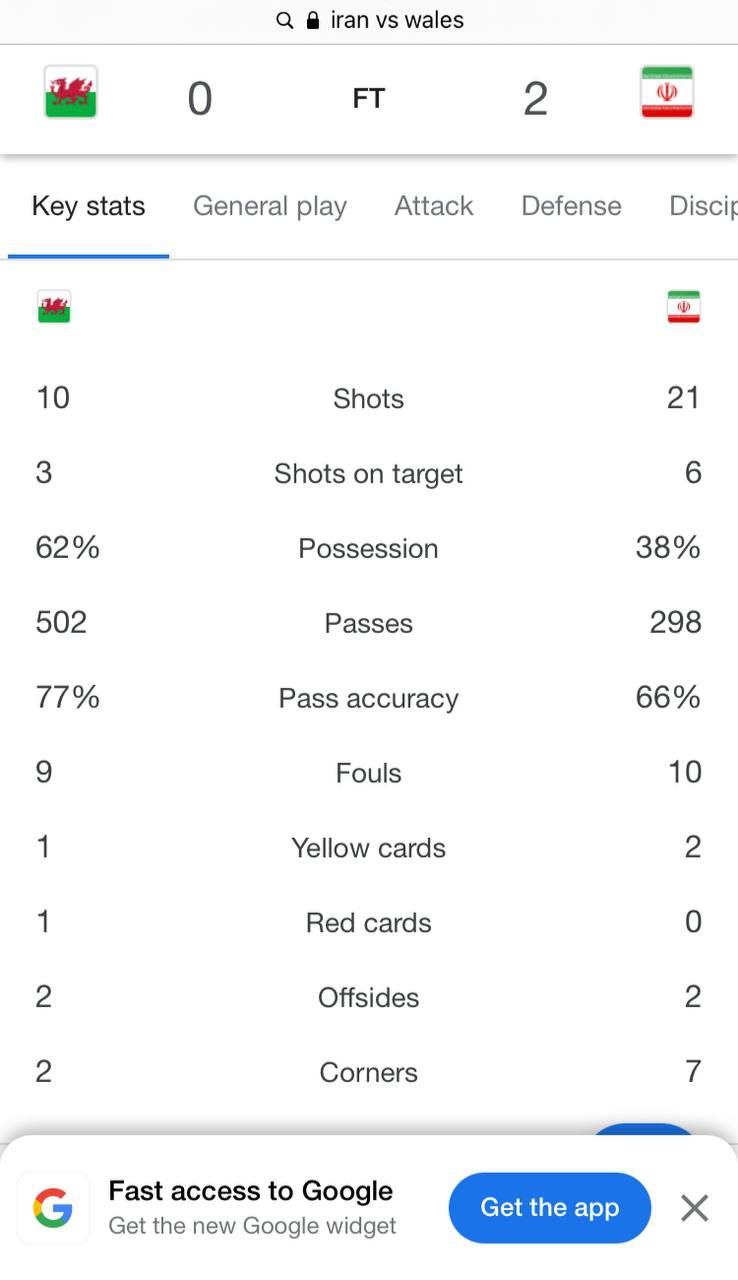
Task: Tap the small Wales flag above stats
Action: coord(54,306)
